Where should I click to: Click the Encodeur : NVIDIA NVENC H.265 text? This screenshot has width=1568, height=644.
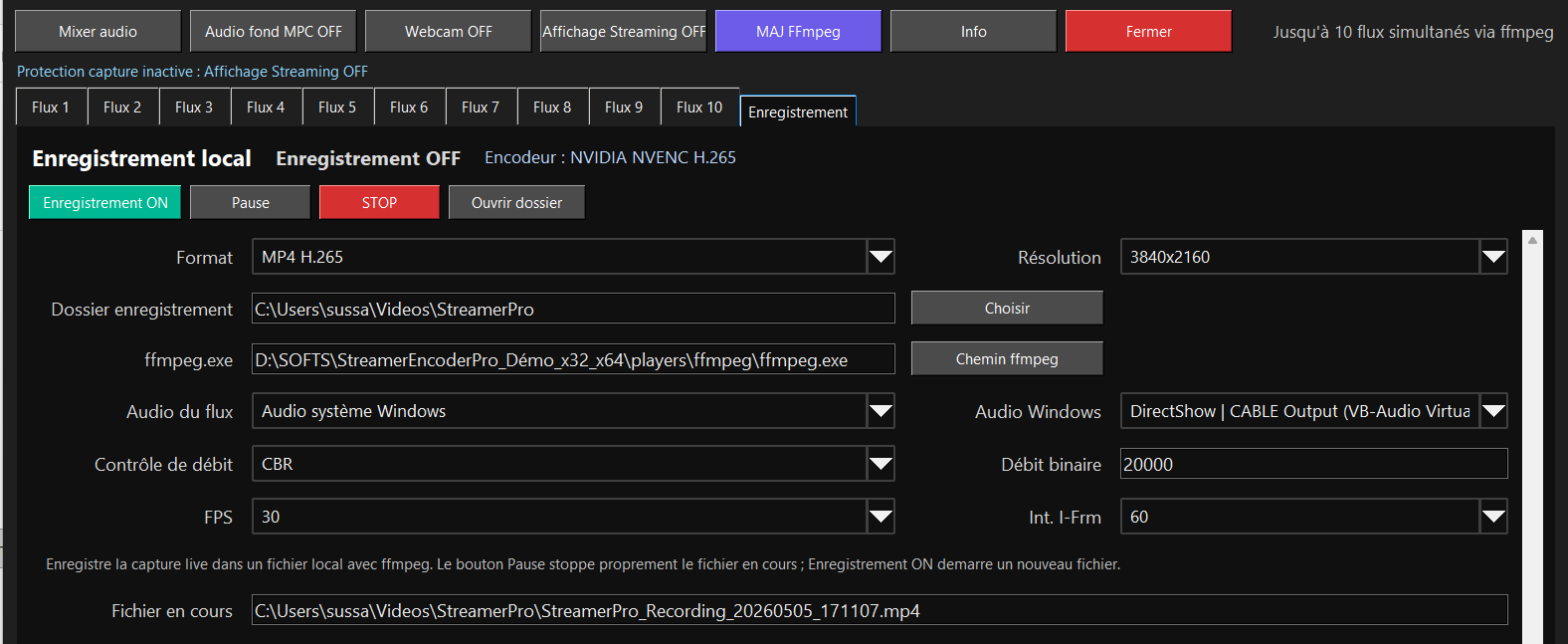610,157
